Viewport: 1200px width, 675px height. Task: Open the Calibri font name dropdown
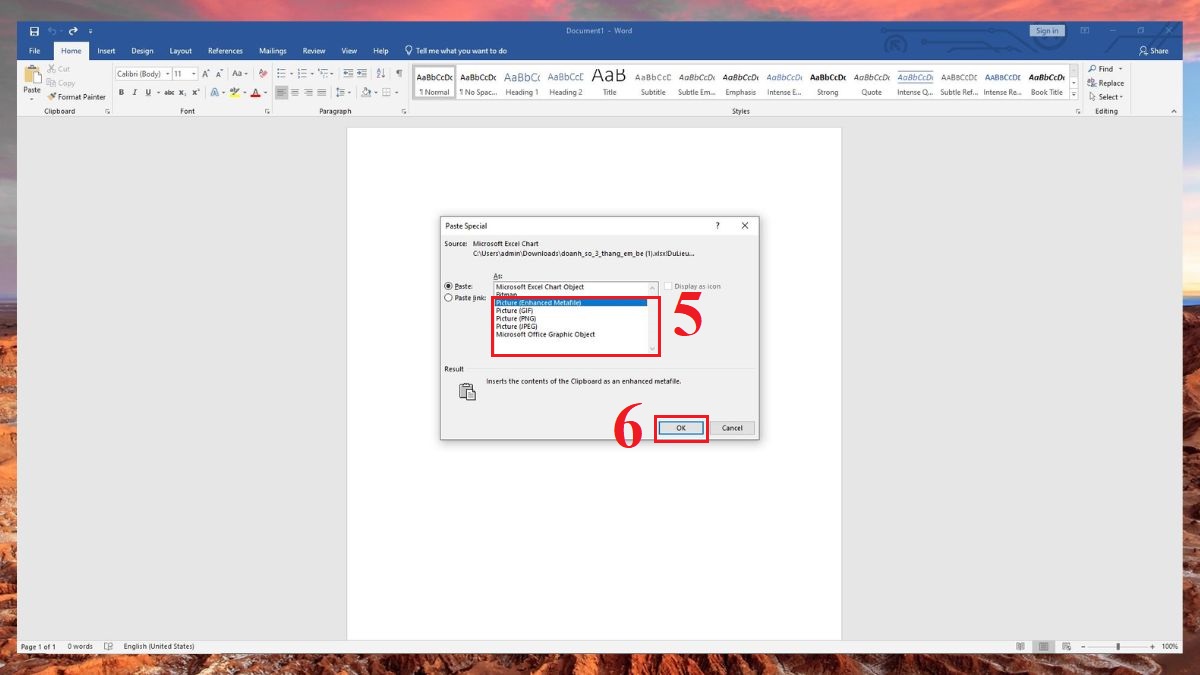pyautogui.click(x=165, y=74)
